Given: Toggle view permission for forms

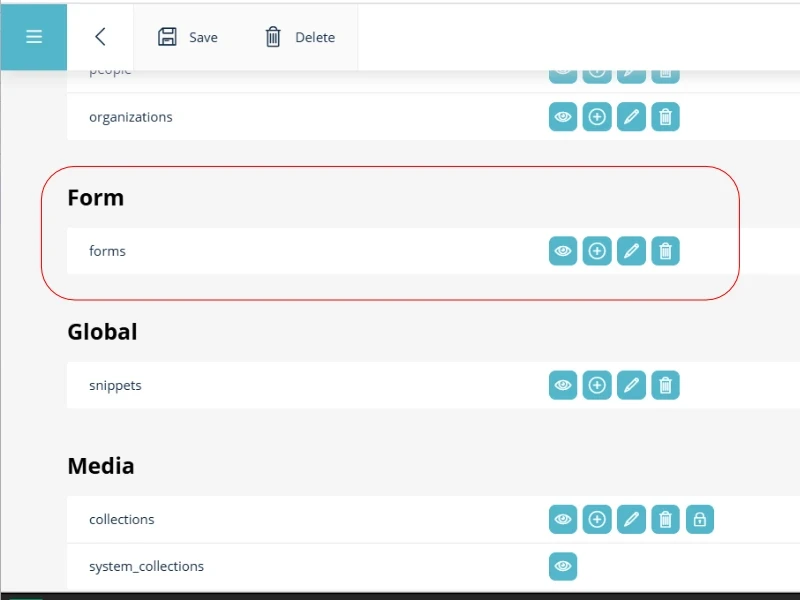Looking at the screenshot, I should pyautogui.click(x=563, y=251).
